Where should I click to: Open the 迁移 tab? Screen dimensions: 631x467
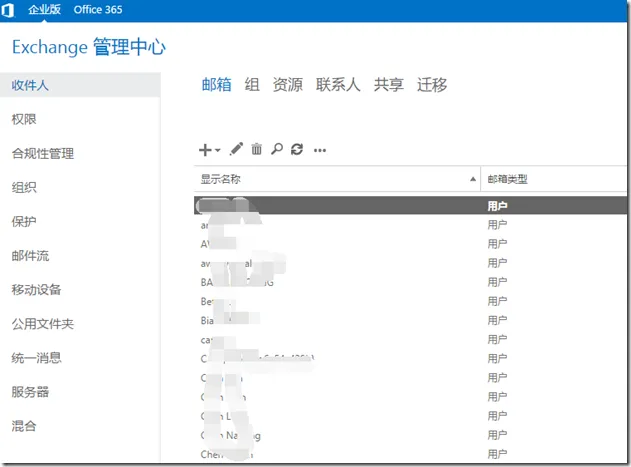(432, 85)
